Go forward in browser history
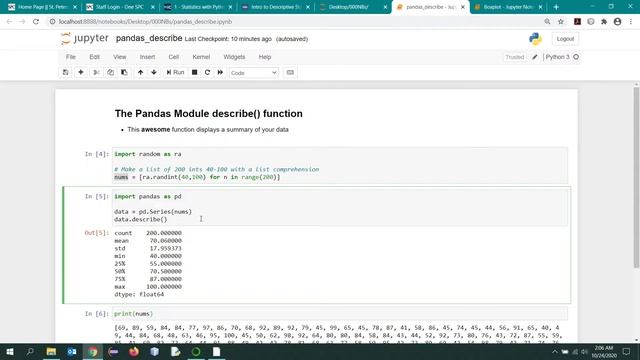640x360 pixels. pyautogui.click(x=22, y=22)
